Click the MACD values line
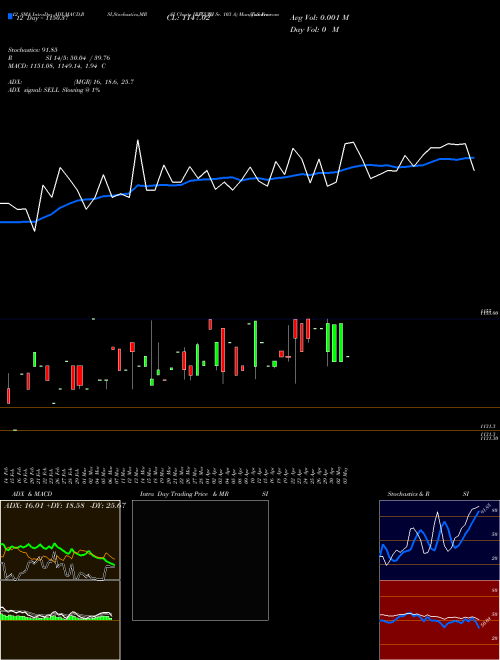The width and height of the screenshot is (500, 660). (57, 66)
